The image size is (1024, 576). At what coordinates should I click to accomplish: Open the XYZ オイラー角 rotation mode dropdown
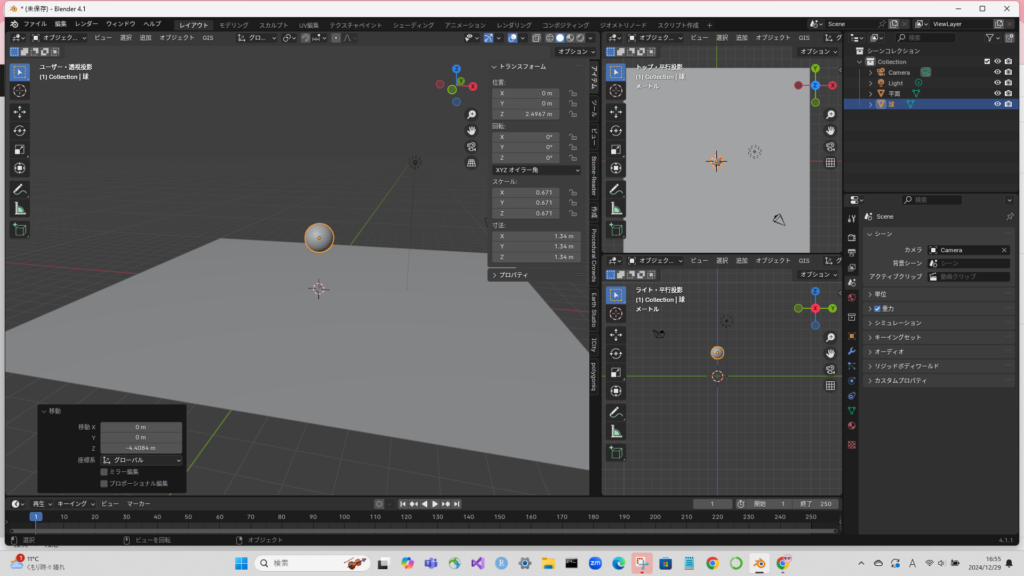point(536,170)
